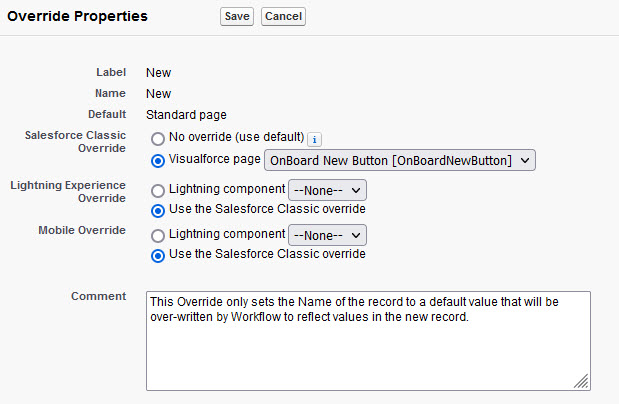This screenshot has width=619, height=404.
Task: Click the Mobile Override field label
Action: point(82,230)
